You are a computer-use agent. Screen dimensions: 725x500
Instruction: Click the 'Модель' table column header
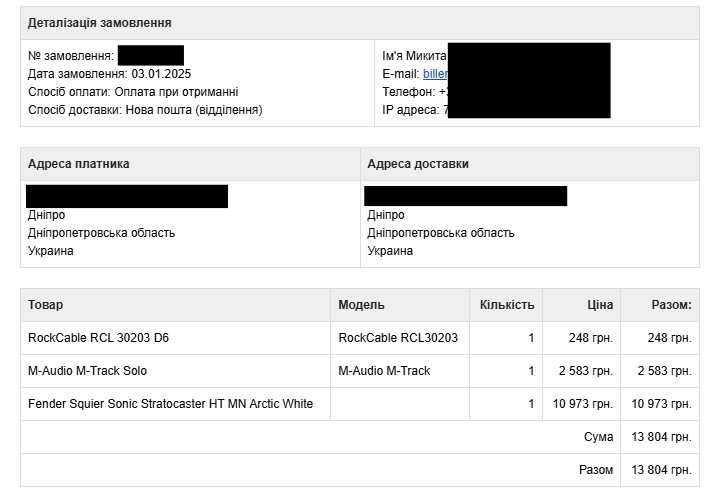pyautogui.click(x=361, y=305)
